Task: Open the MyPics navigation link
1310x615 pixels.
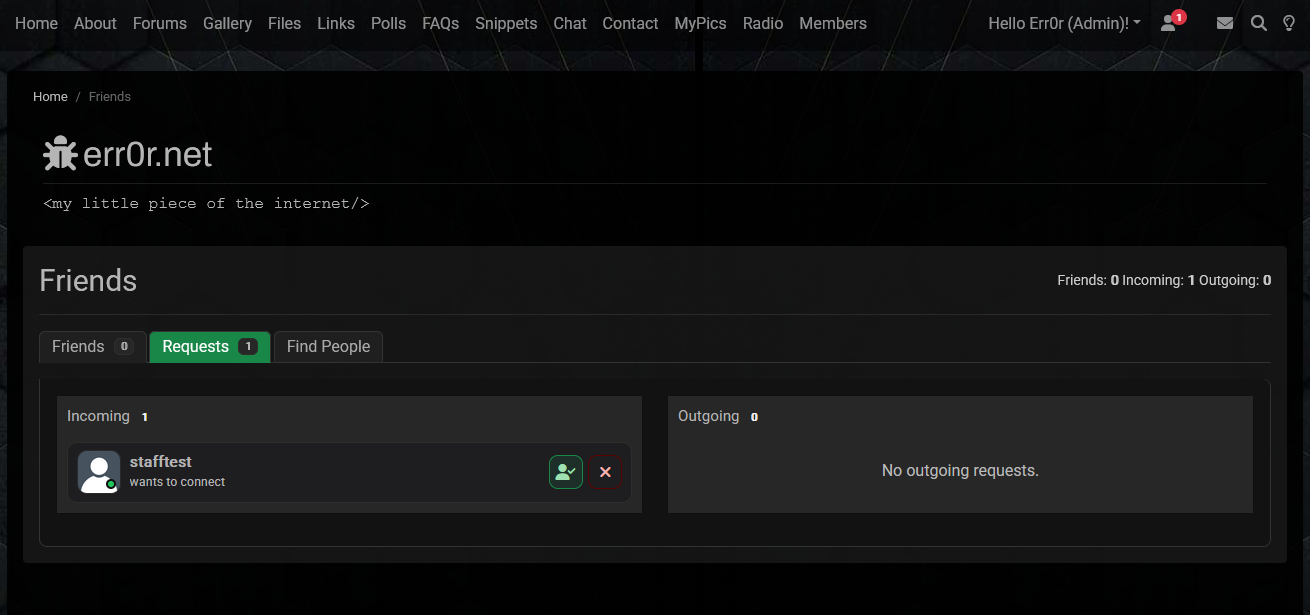Action: [x=700, y=23]
